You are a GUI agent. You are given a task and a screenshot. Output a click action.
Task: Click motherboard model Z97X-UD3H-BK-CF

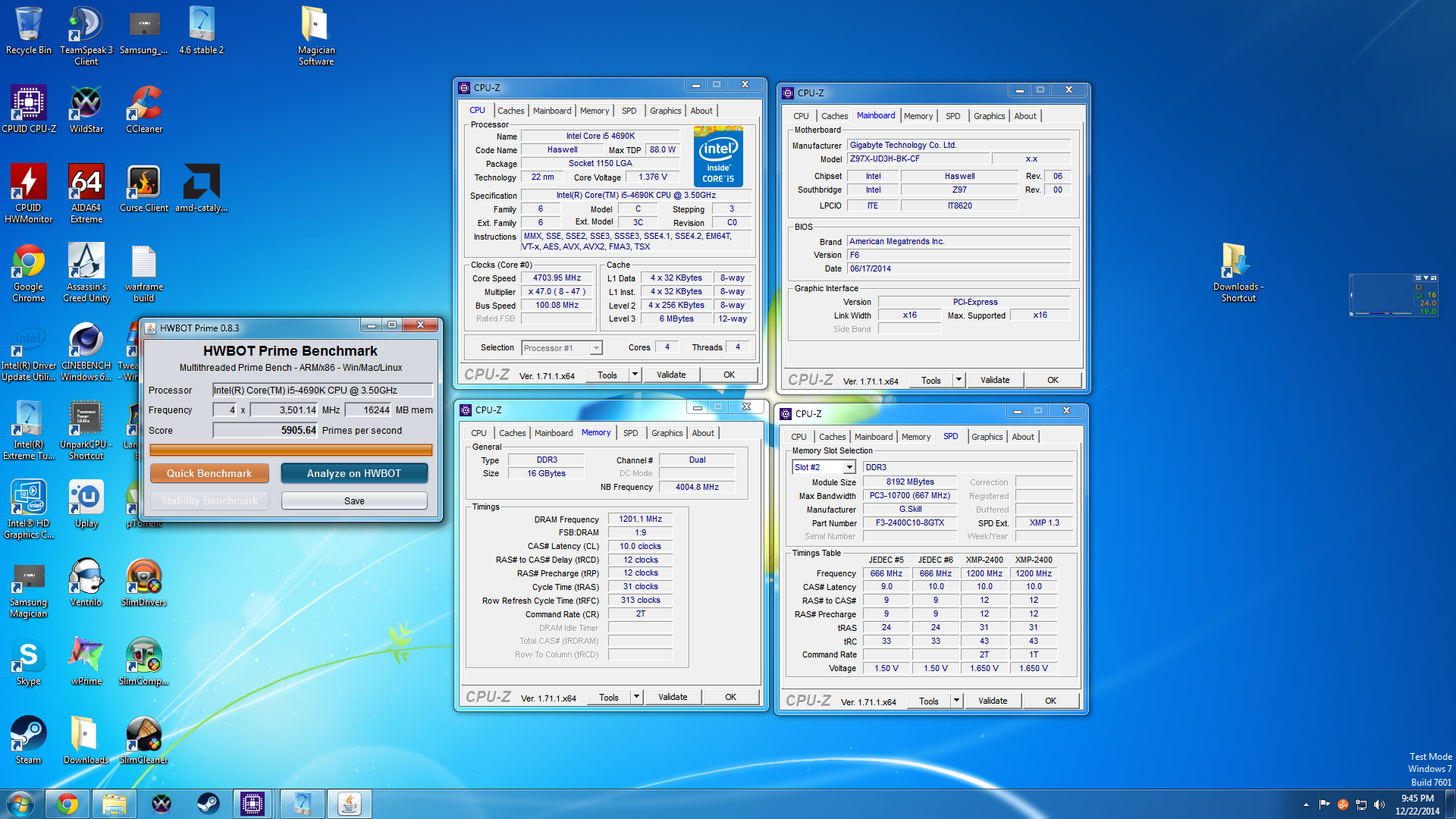pos(918,159)
